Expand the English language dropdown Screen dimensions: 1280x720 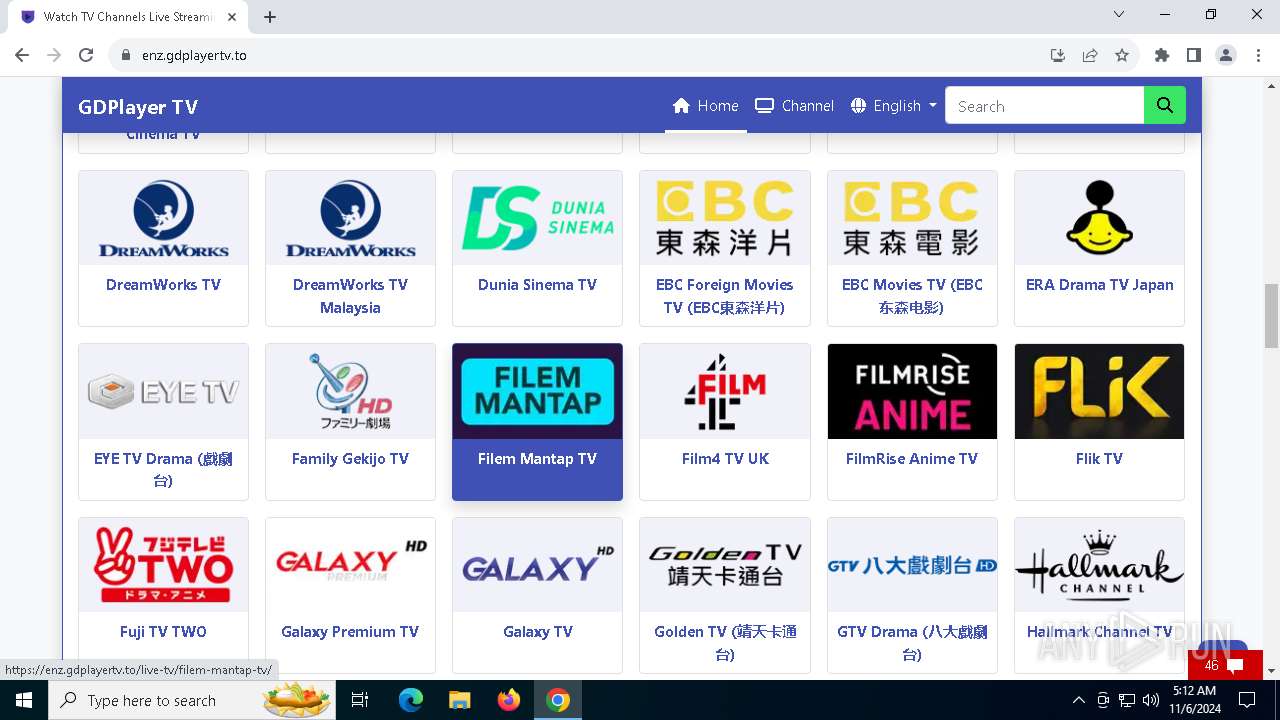click(x=894, y=105)
